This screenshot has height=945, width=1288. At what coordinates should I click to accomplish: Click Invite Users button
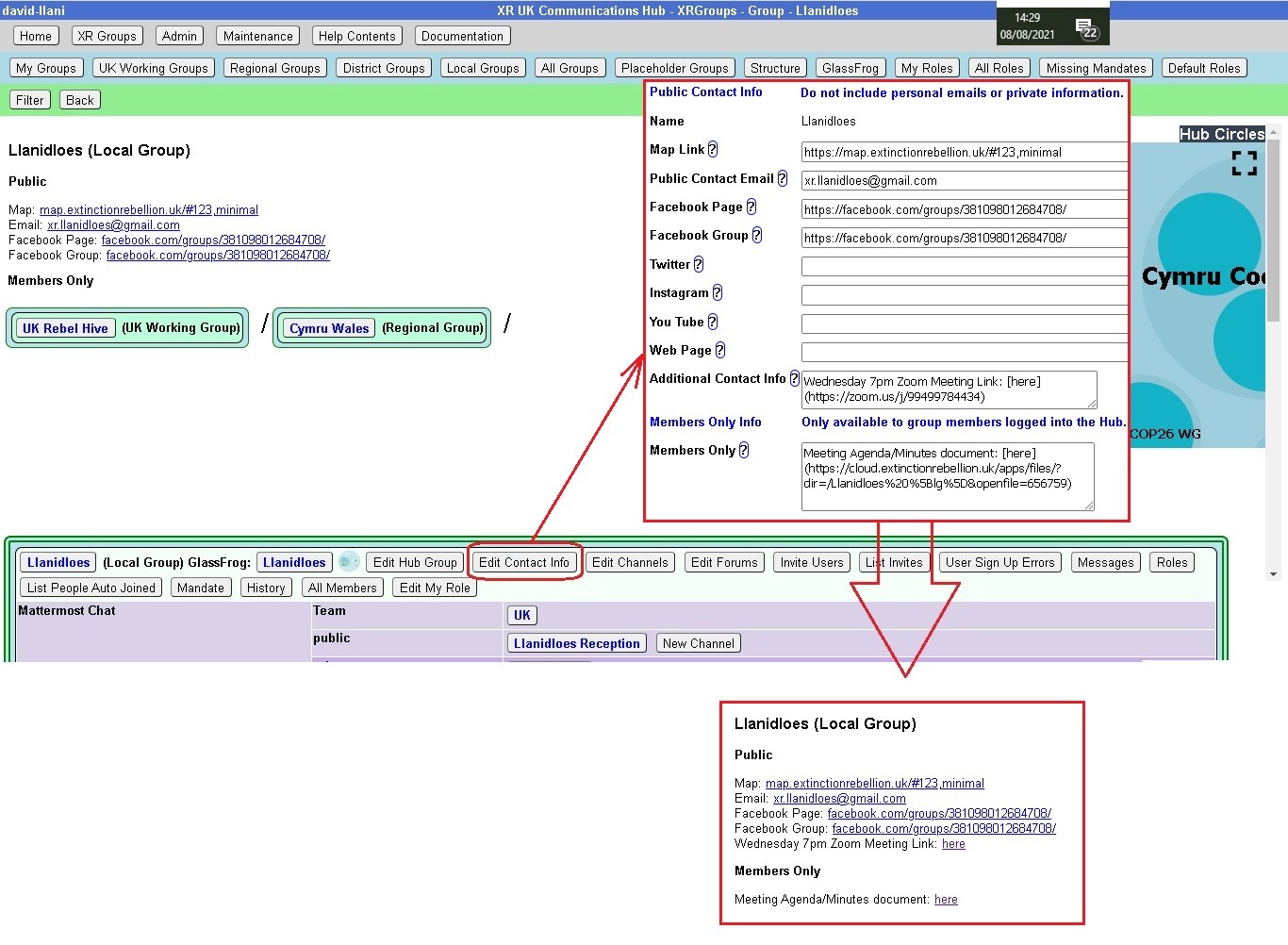pyautogui.click(x=812, y=562)
